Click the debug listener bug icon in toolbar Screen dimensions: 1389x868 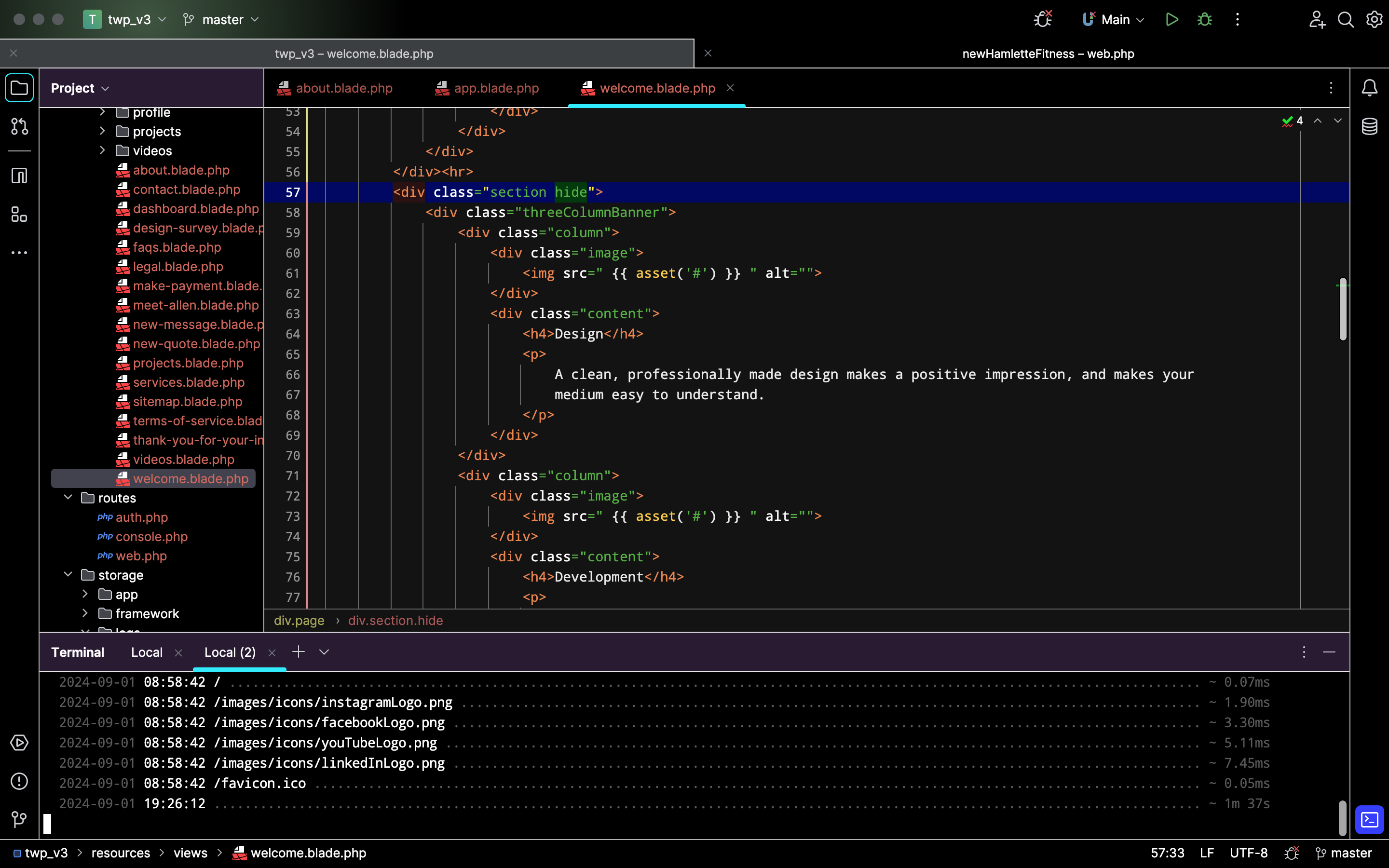click(1043, 19)
